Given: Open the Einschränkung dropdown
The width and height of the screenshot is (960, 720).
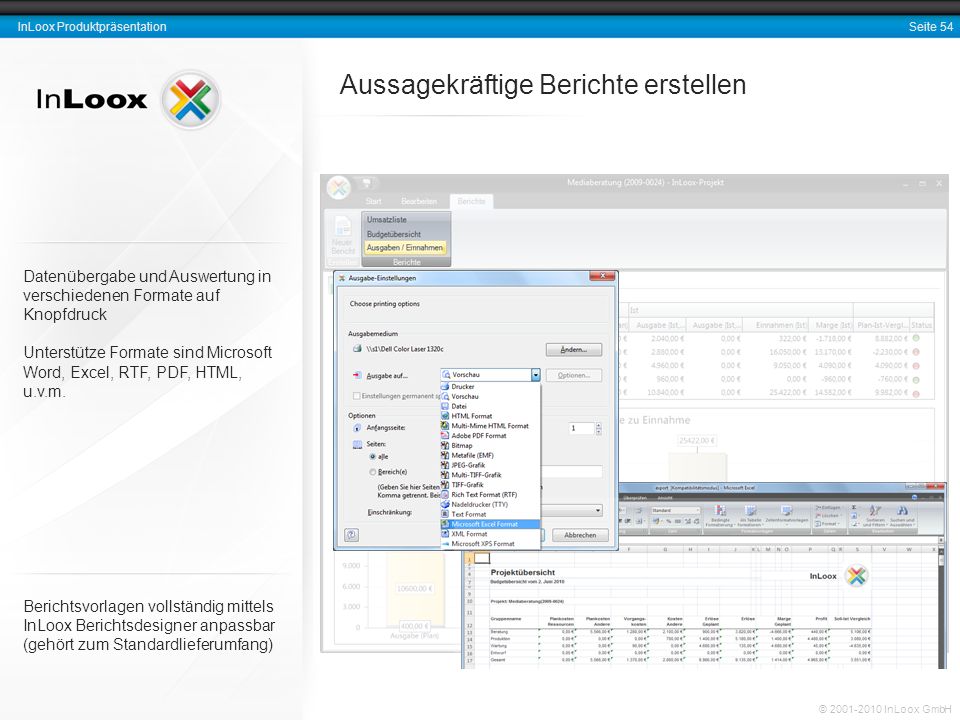Looking at the screenshot, I should click(598, 510).
